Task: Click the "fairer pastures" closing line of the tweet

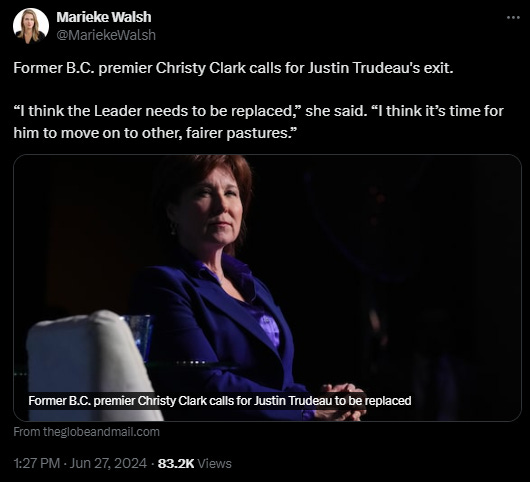Action: pyautogui.click(x=155, y=133)
